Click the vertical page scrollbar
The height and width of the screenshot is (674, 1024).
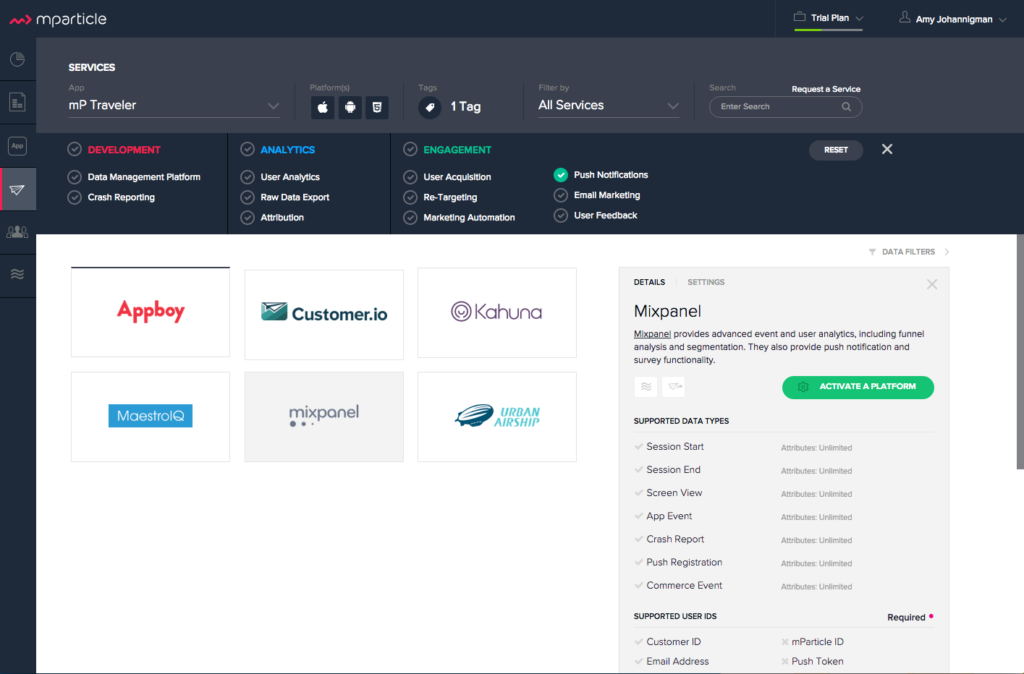click(1020, 351)
